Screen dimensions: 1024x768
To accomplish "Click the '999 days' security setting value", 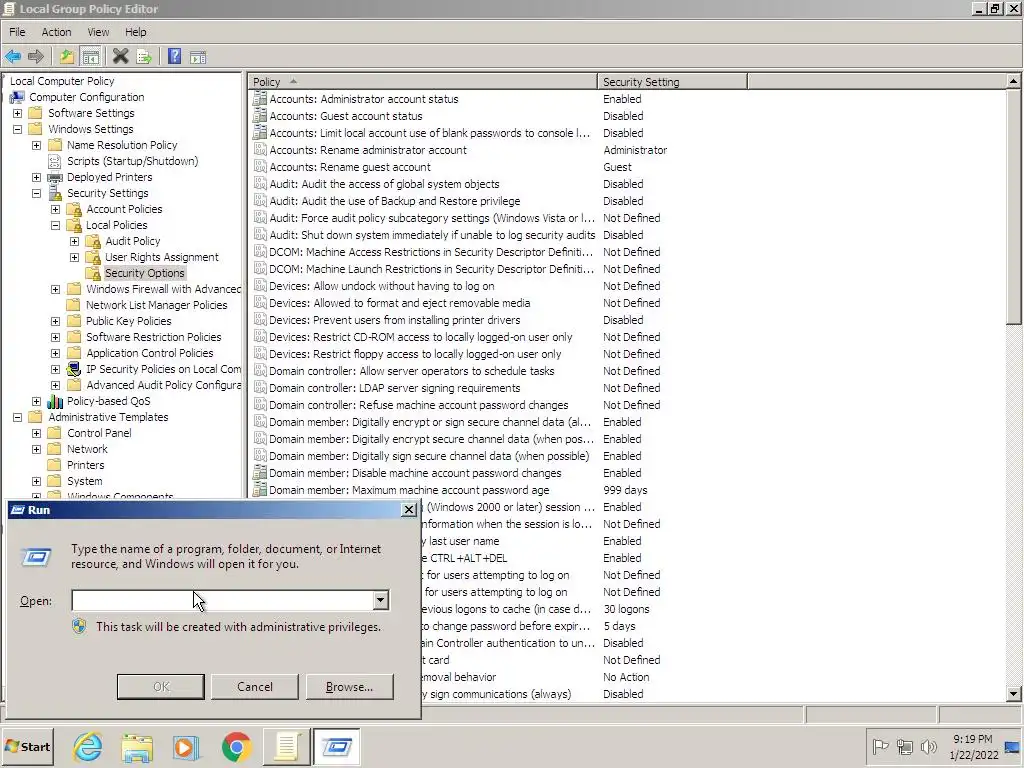I will click(625, 490).
